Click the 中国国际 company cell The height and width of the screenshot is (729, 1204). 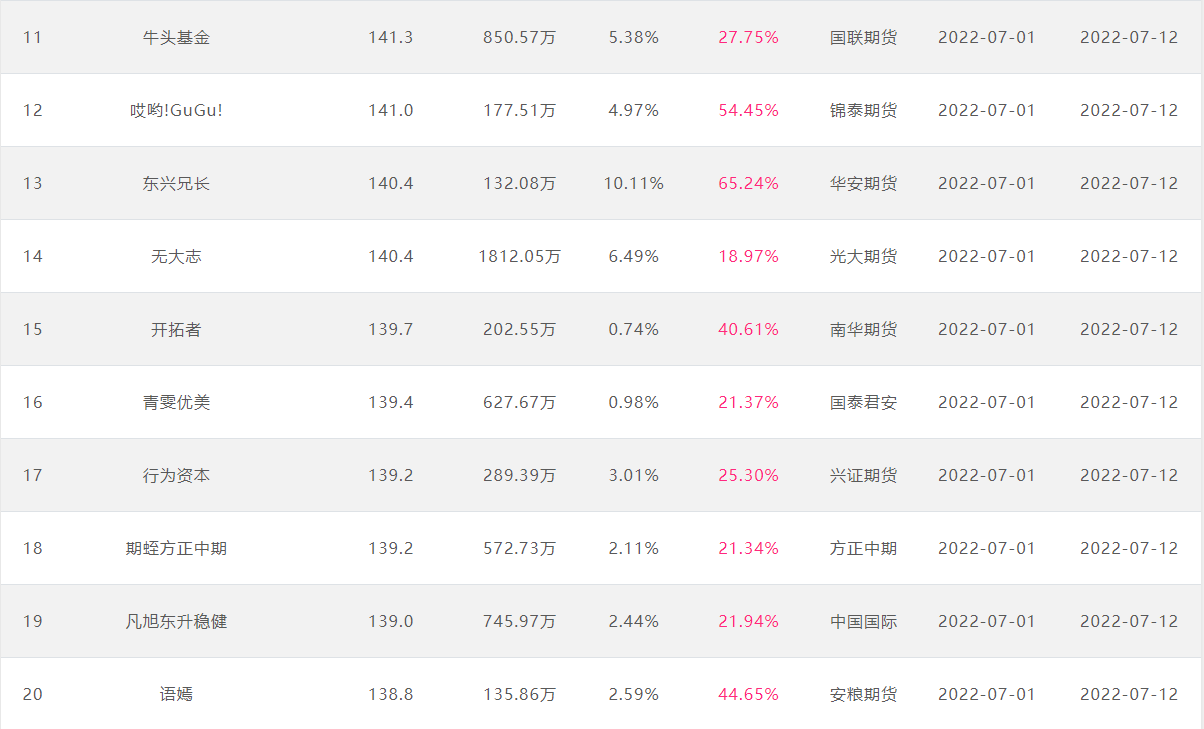(x=863, y=621)
